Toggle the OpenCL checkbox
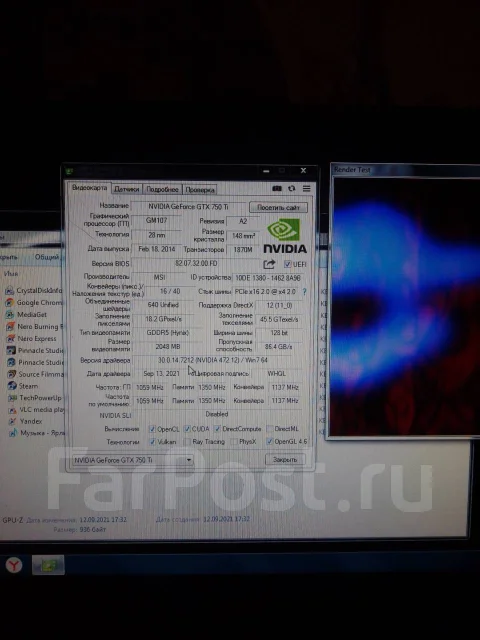The image size is (480, 640). click(152, 429)
